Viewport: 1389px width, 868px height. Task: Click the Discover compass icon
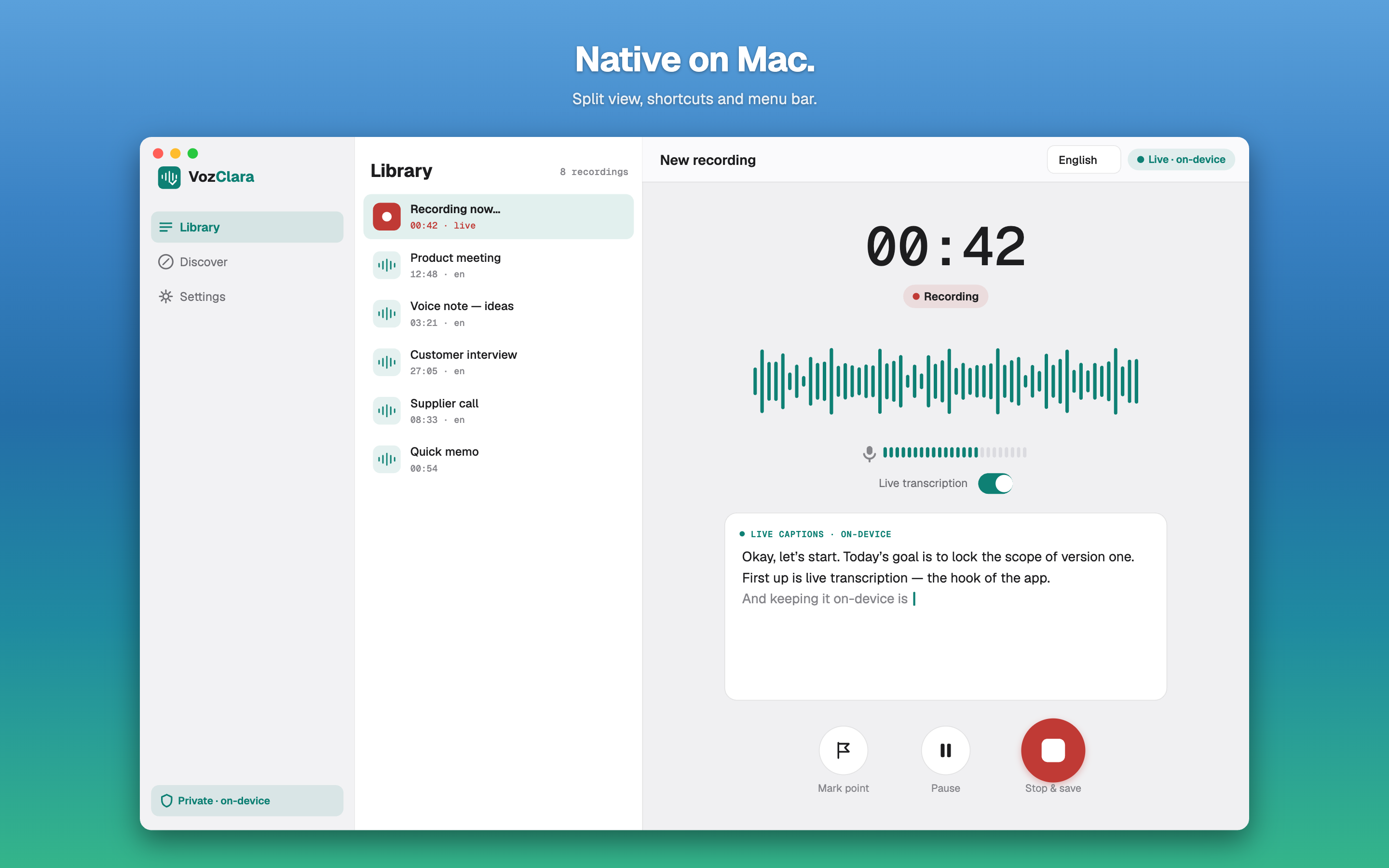click(166, 262)
